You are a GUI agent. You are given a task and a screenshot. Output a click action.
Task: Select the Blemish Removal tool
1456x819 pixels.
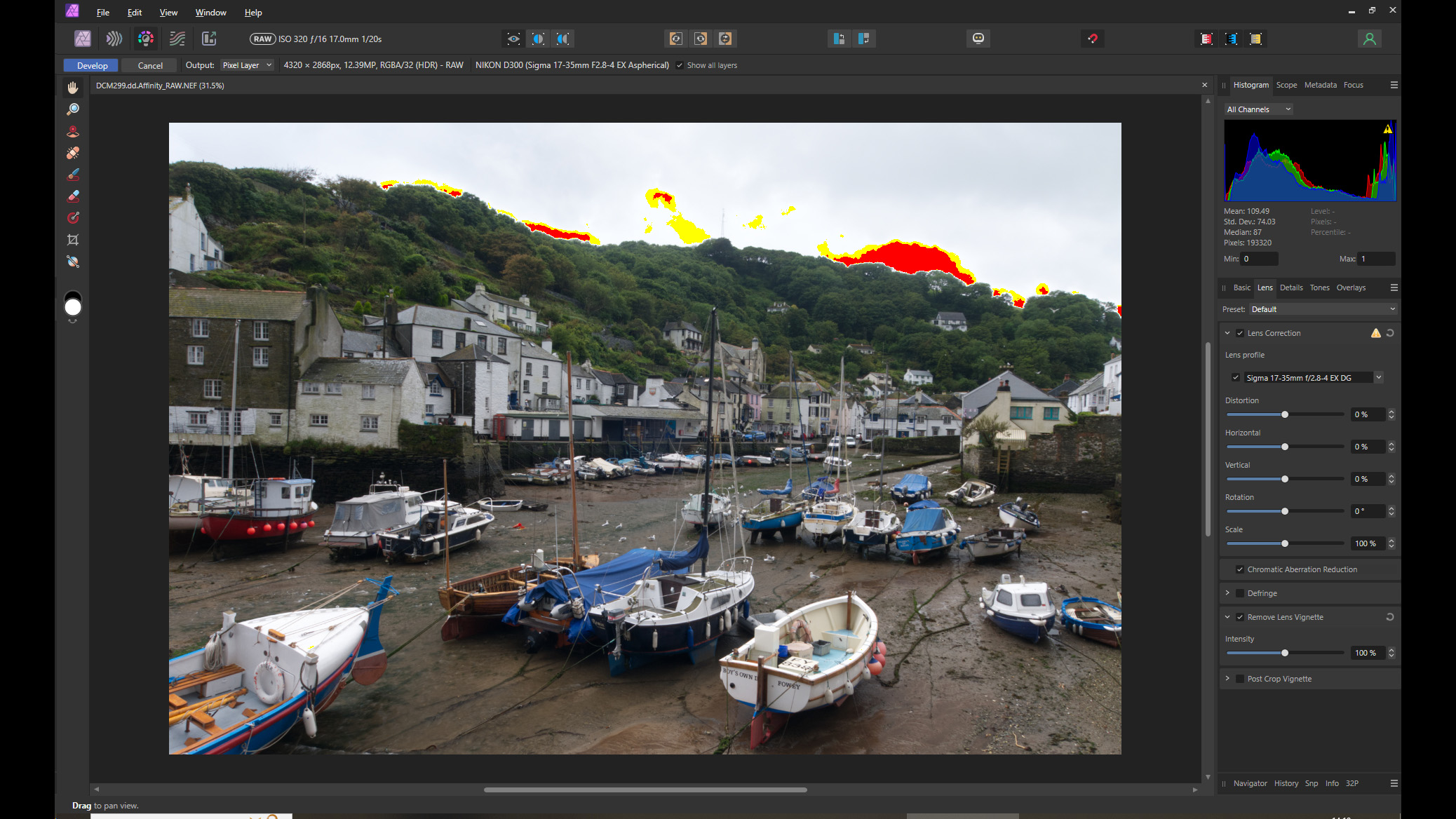click(73, 153)
